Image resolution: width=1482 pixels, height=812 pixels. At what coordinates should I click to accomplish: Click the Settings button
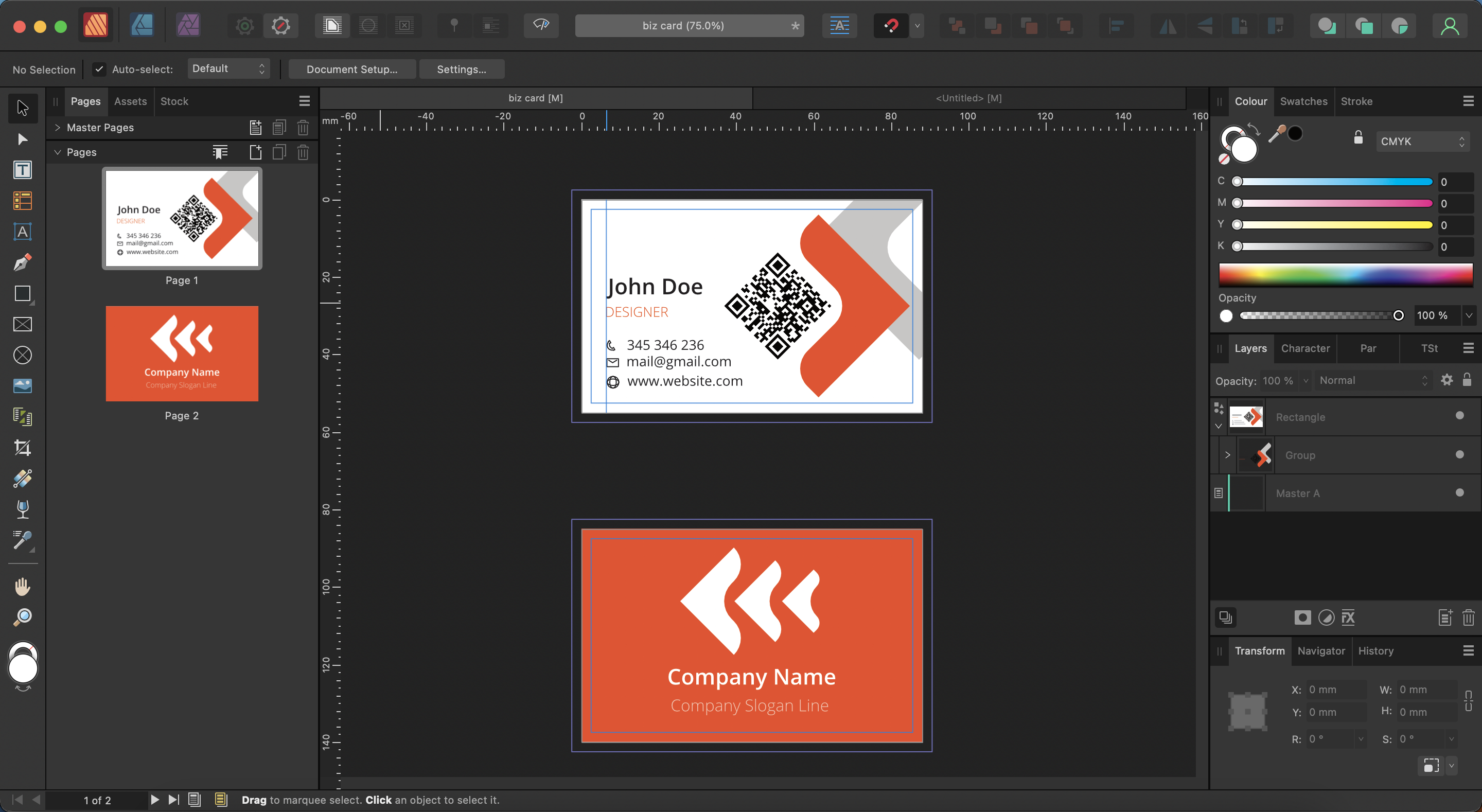[462, 69]
